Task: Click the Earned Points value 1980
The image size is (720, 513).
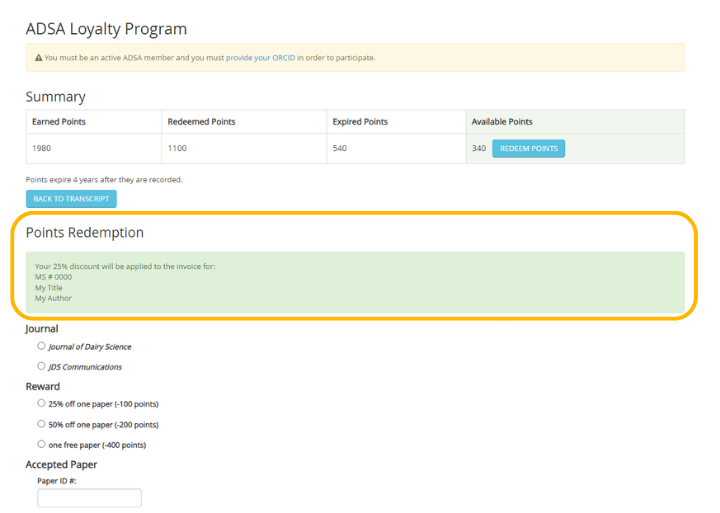Action: pos(41,148)
